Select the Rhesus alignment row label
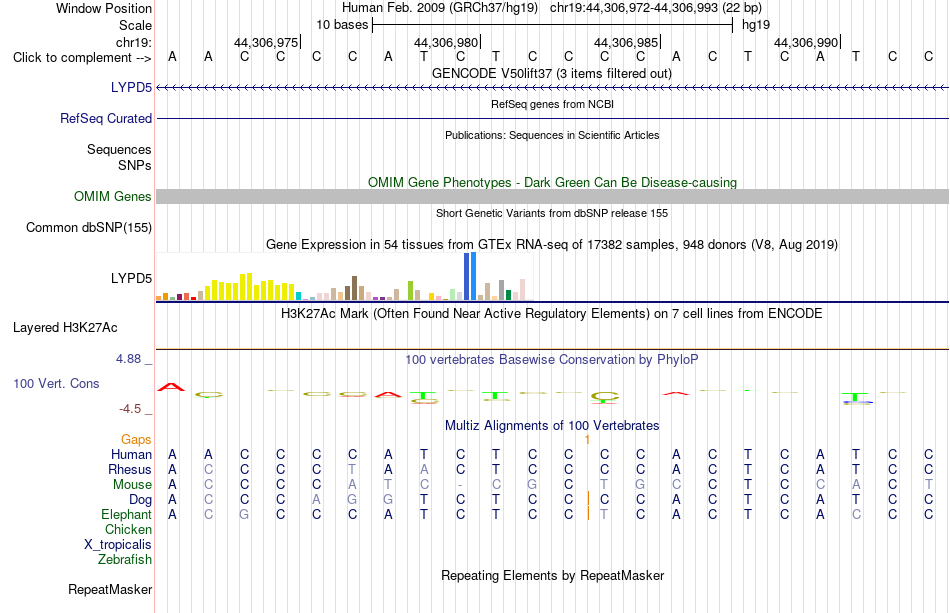This screenshot has width=950, height=613. [x=130, y=469]
